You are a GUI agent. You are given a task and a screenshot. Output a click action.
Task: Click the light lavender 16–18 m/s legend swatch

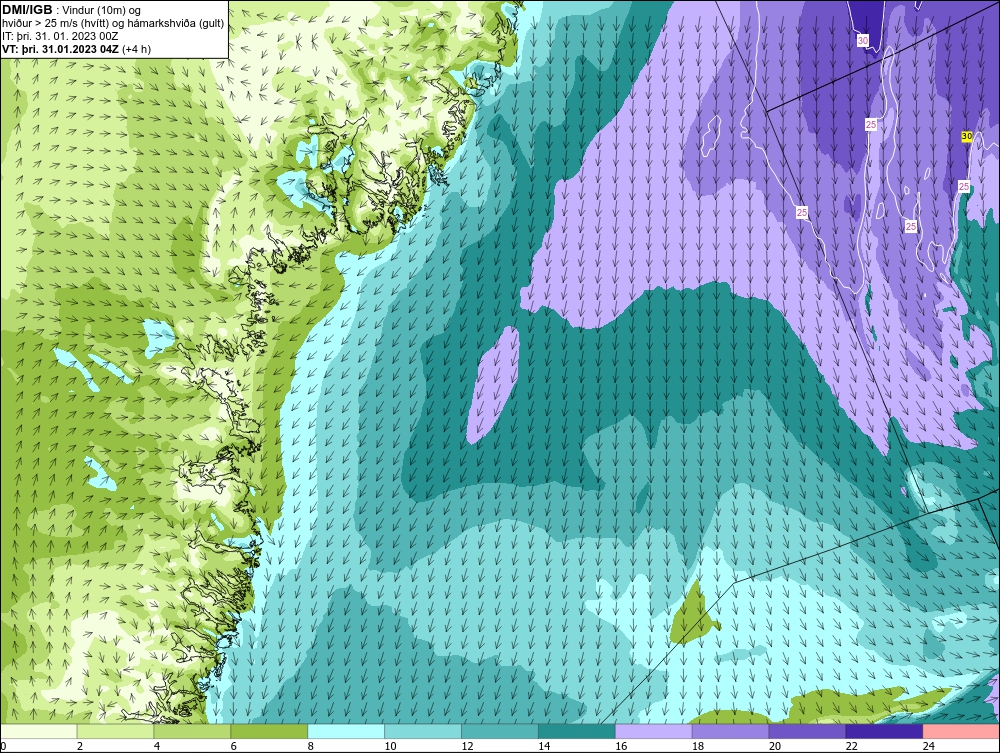coord(653,731)
